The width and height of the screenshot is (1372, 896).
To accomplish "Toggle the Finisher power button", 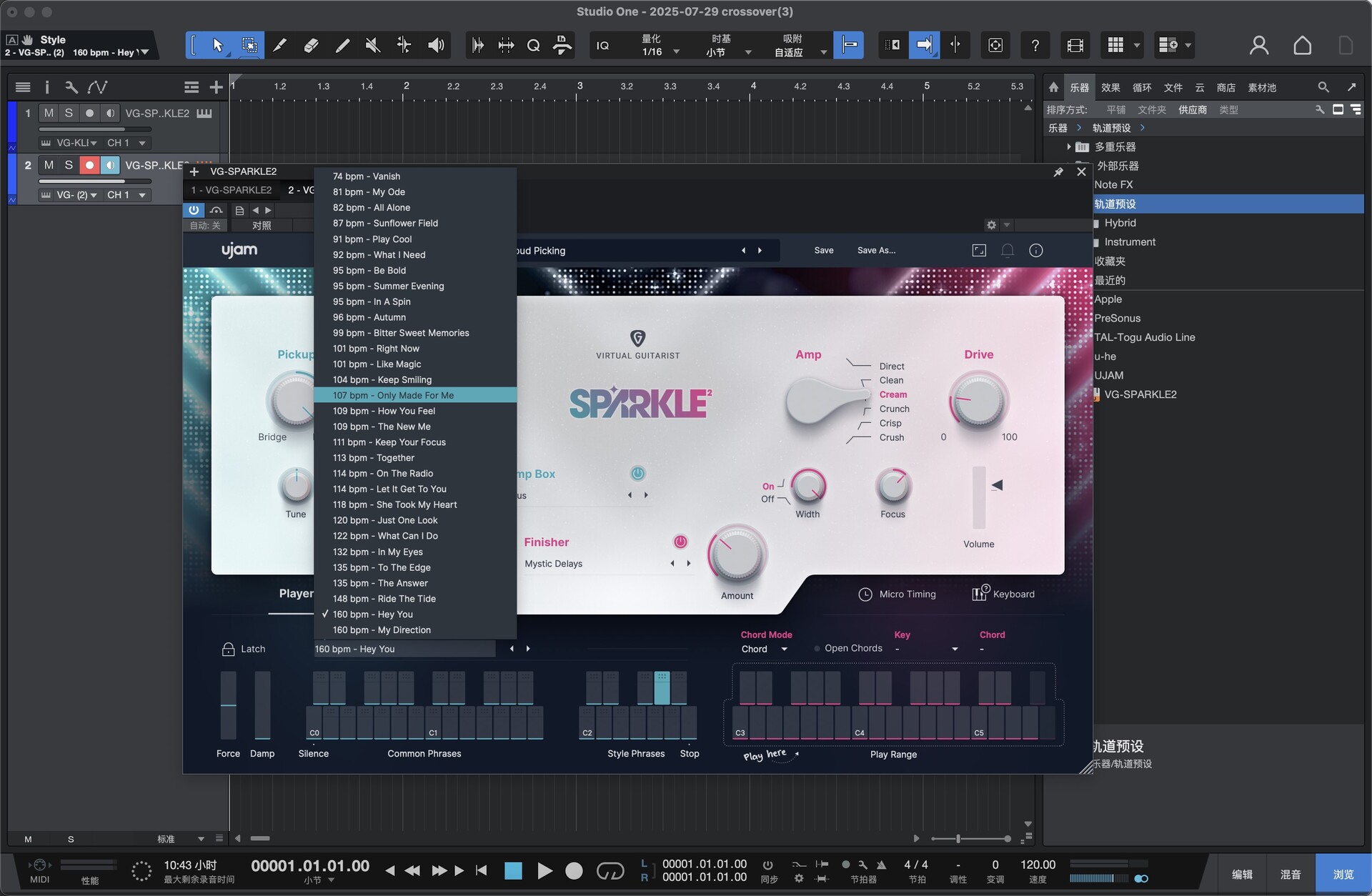I will click(x=680, y=542).
